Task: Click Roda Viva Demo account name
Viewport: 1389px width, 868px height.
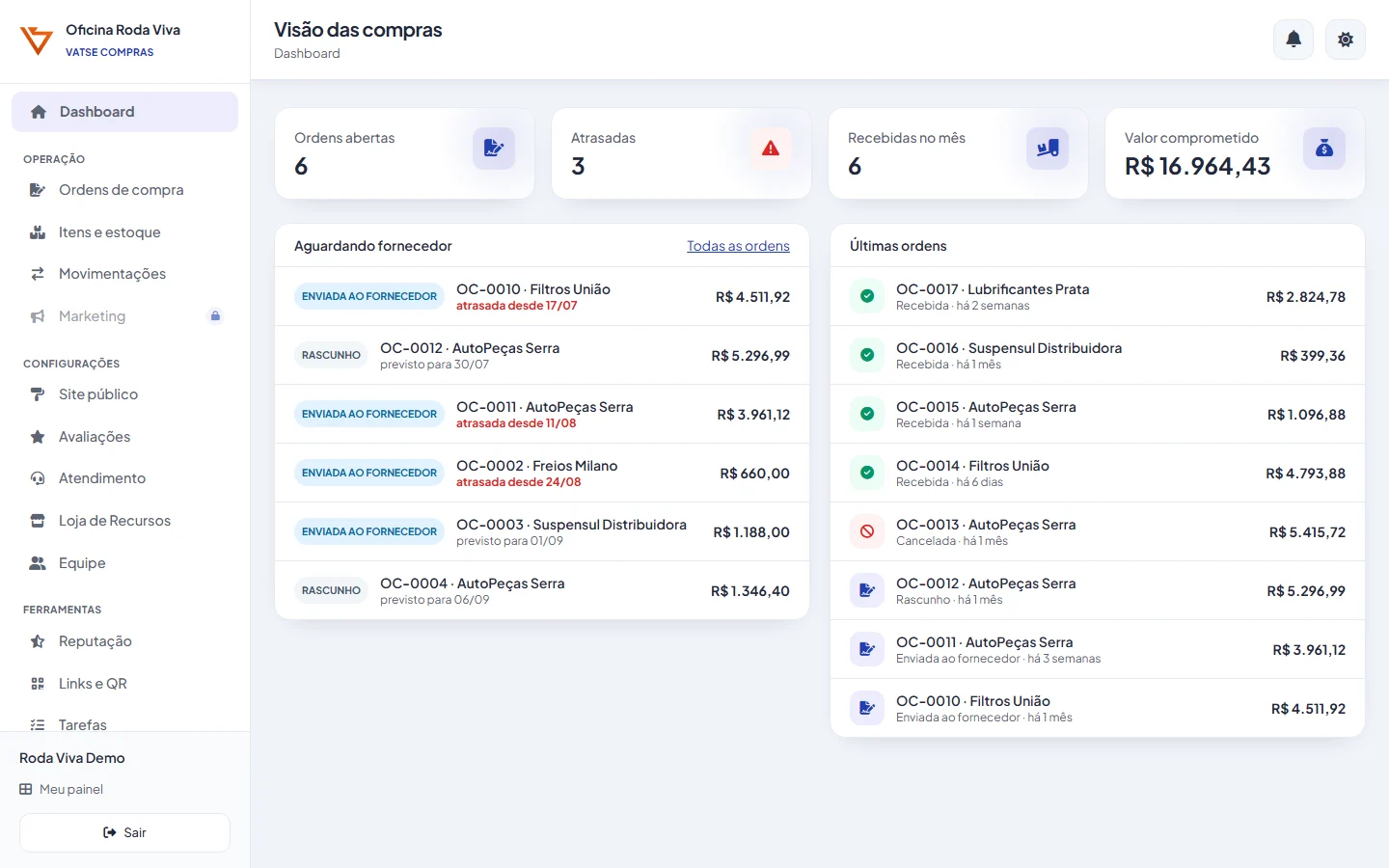Action: click(x=72, y=758)
